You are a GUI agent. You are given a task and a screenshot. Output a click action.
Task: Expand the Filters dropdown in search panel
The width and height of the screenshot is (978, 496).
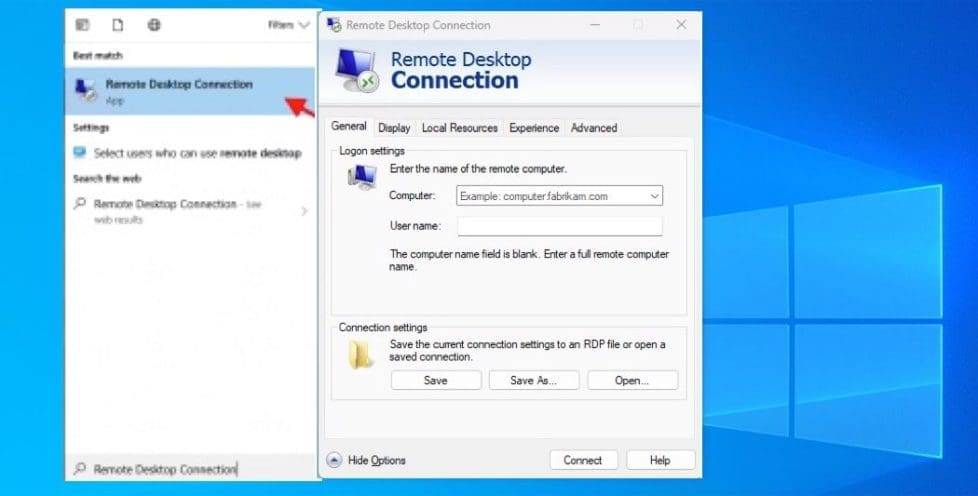point(289,25)
